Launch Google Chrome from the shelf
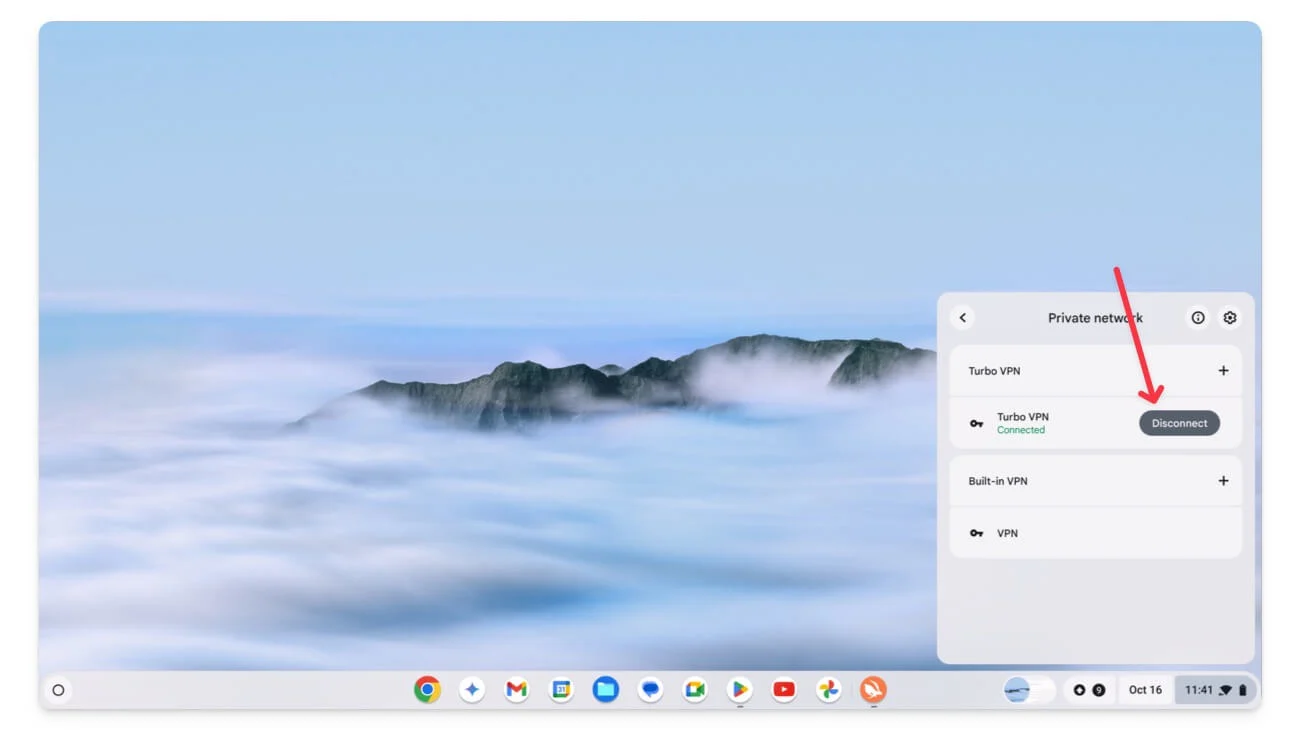Screen dimensions: 1300x731 (428, 689)
